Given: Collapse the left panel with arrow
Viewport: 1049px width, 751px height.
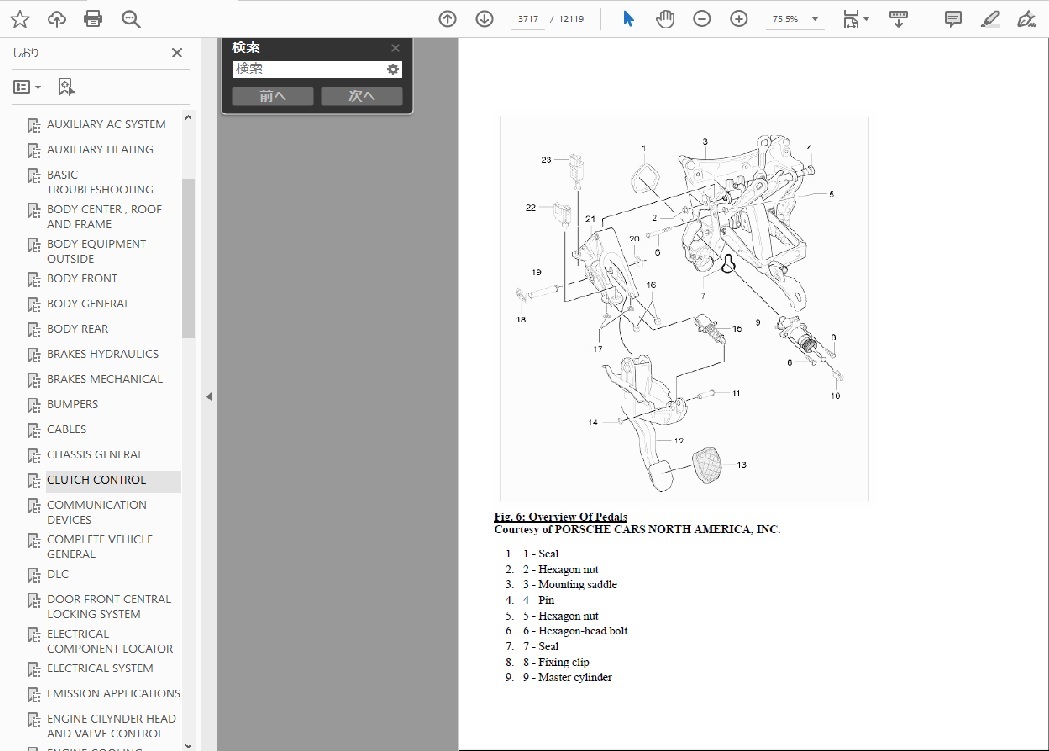Looking at the screenshot, I should (x=209, y=397).
